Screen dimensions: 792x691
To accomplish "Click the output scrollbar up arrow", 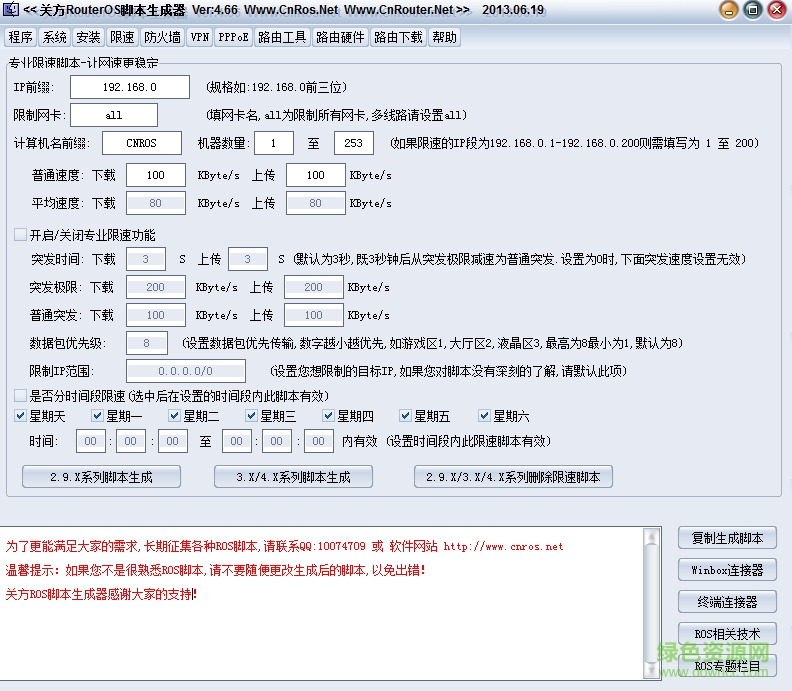I will tap(652, 537).
